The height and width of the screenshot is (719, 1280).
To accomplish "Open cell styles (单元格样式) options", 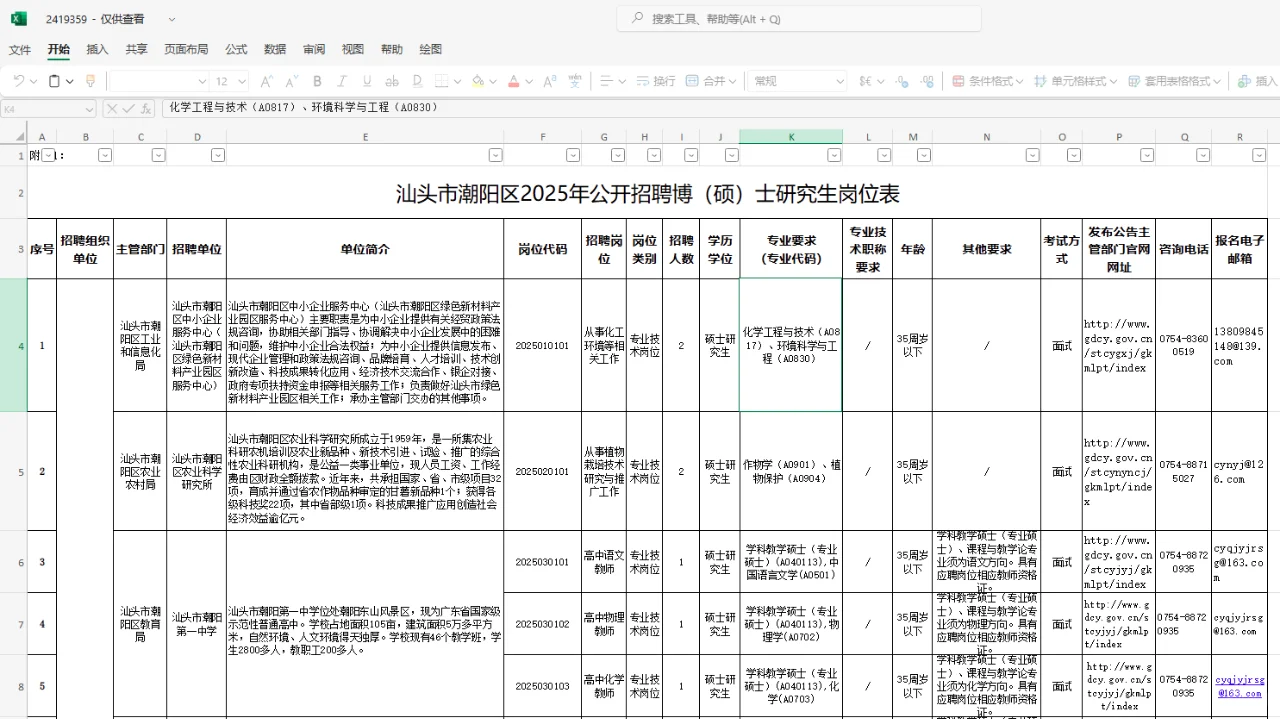I will 1075,80.
